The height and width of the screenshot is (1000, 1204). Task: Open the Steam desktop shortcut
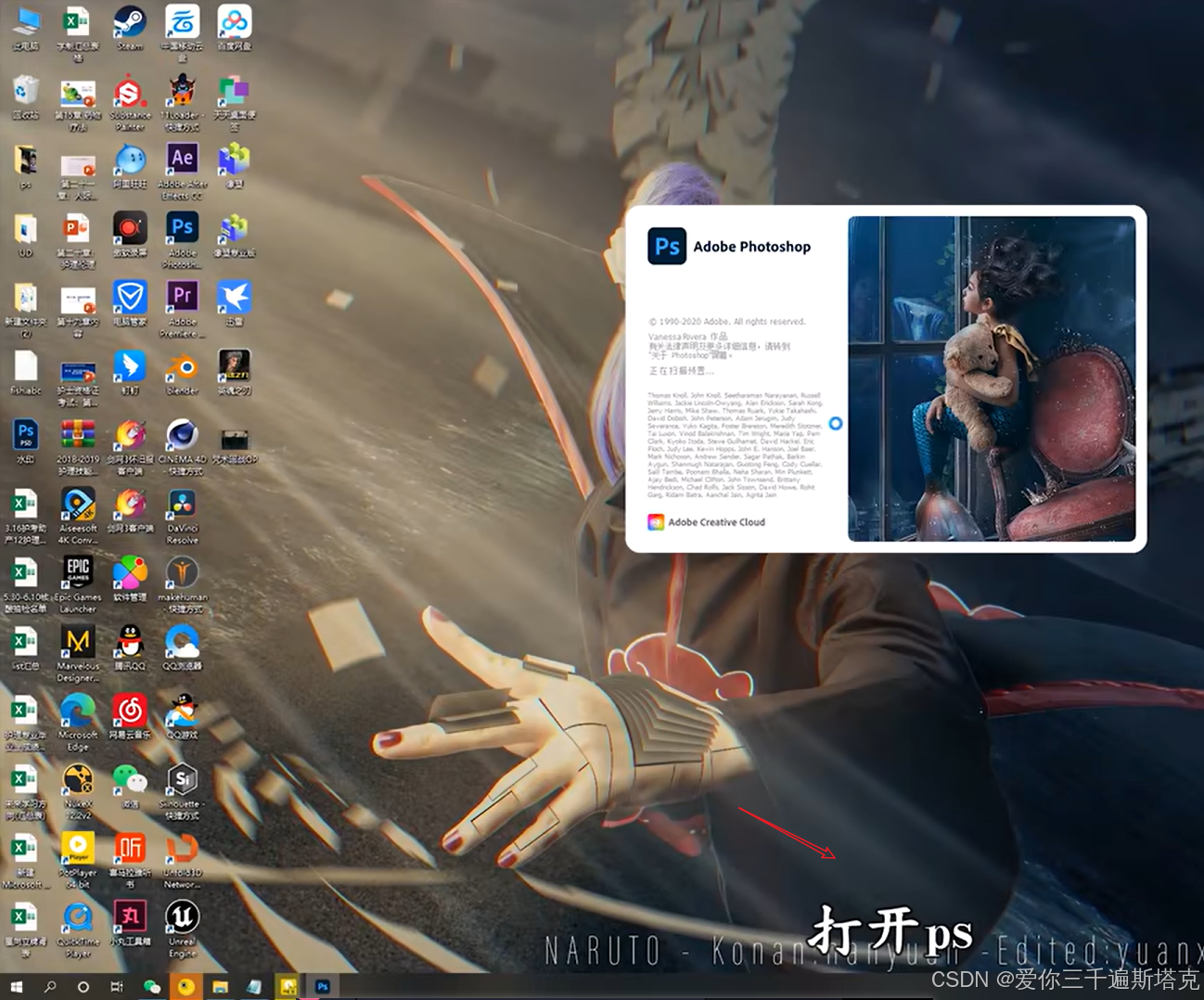[x=130, y=28]
